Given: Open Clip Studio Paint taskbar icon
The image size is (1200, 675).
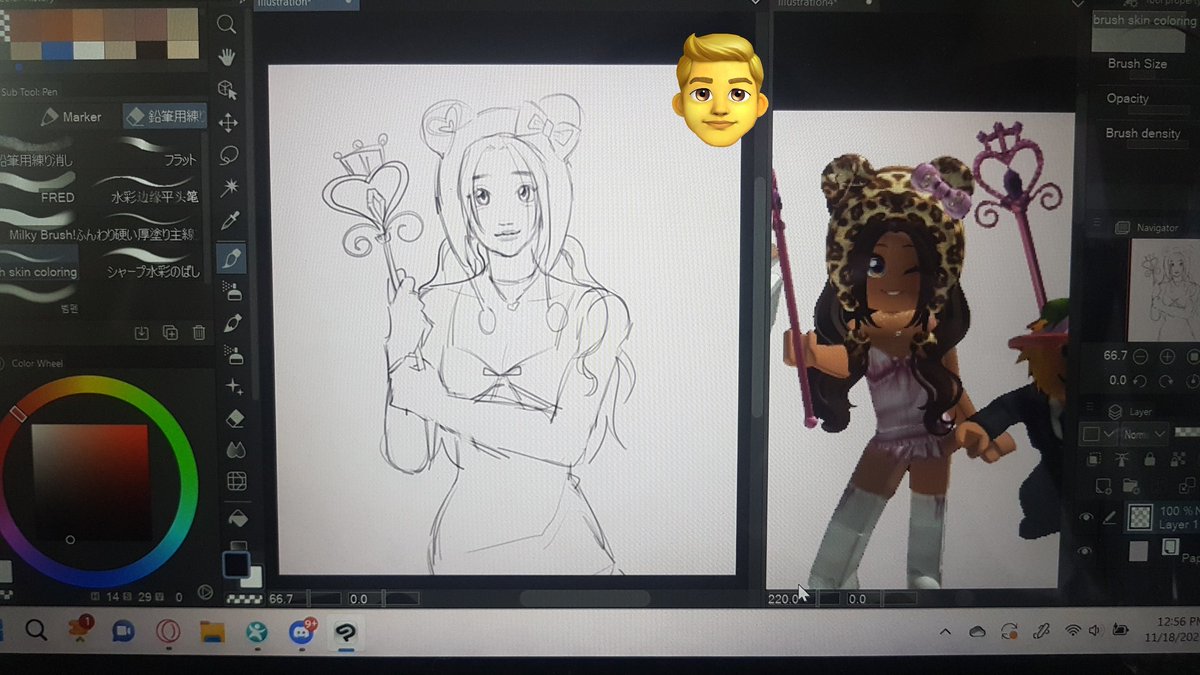Looking at the screenshot, I should 346,632.
